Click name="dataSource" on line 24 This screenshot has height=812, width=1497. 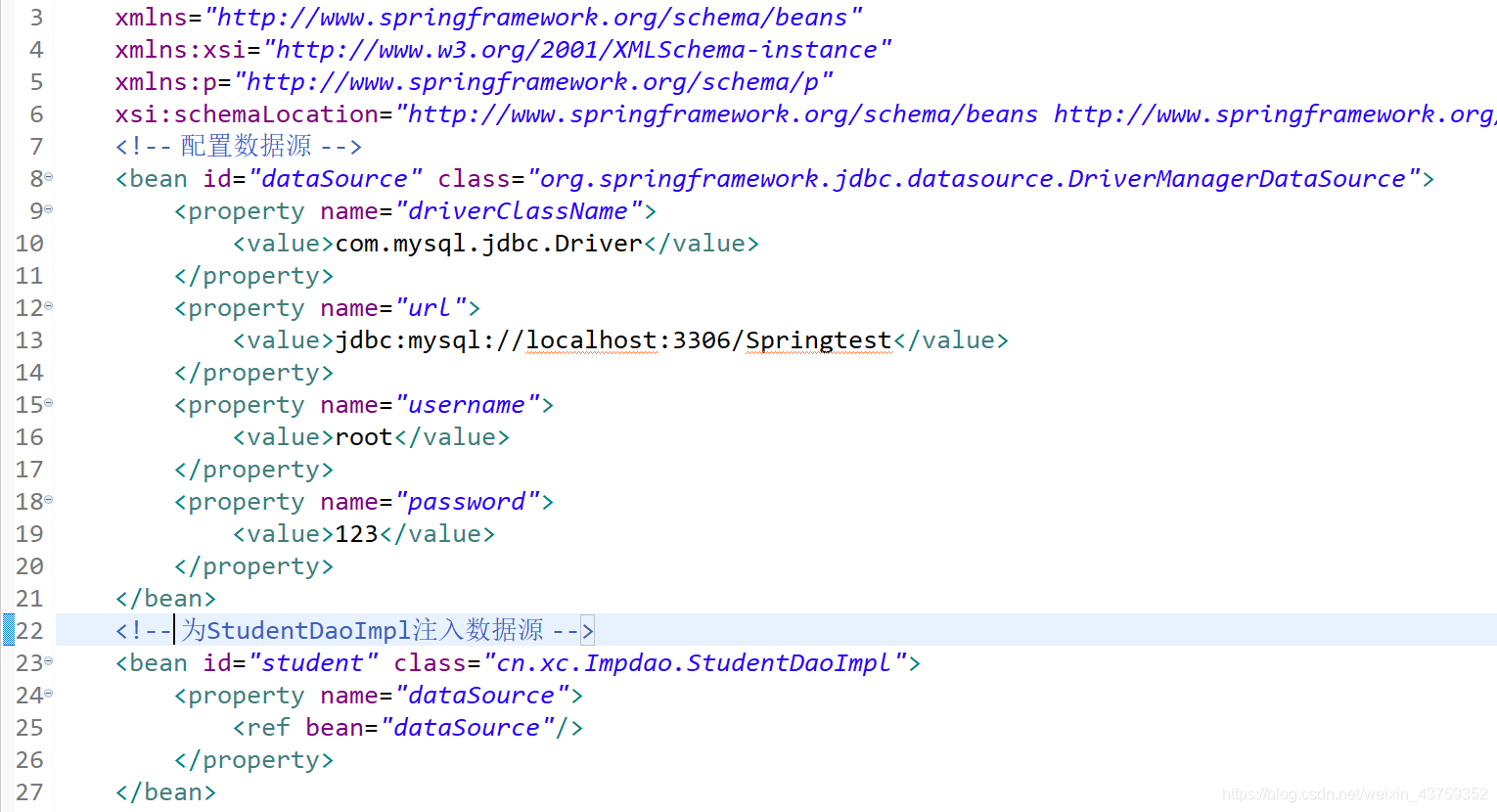tap(445, 695)
